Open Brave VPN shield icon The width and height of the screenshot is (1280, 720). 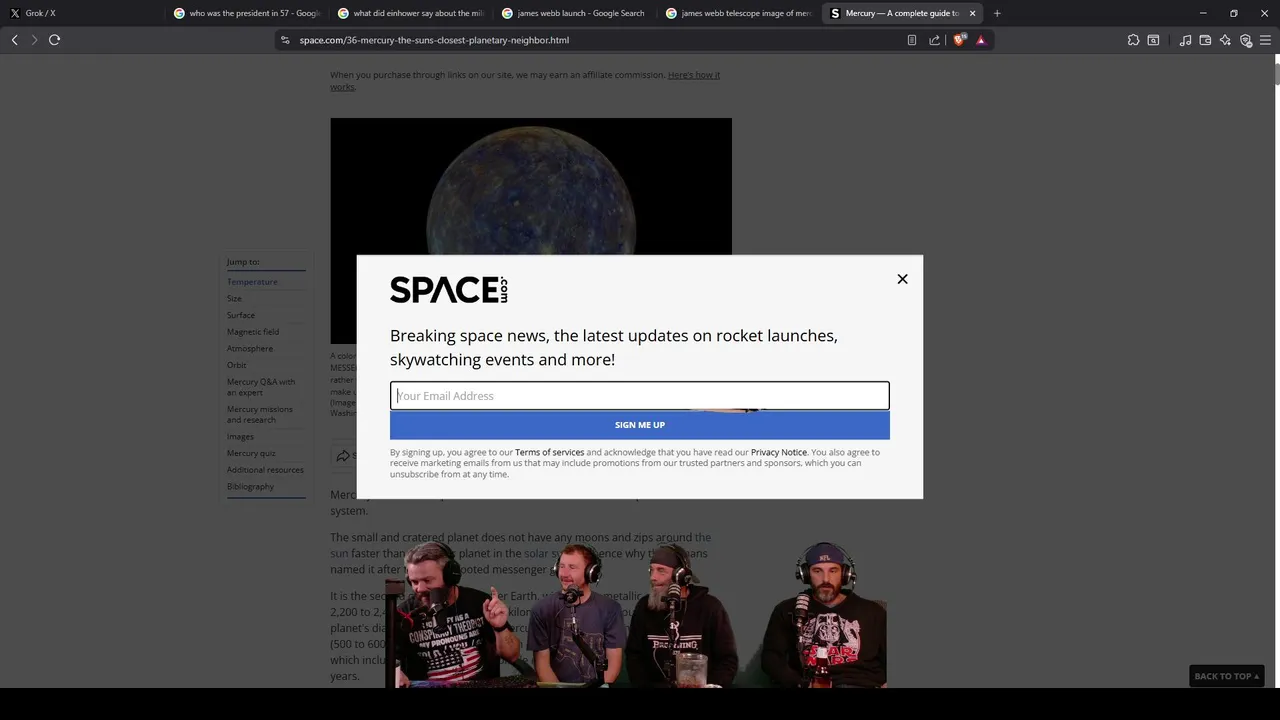click(1245, 40)
